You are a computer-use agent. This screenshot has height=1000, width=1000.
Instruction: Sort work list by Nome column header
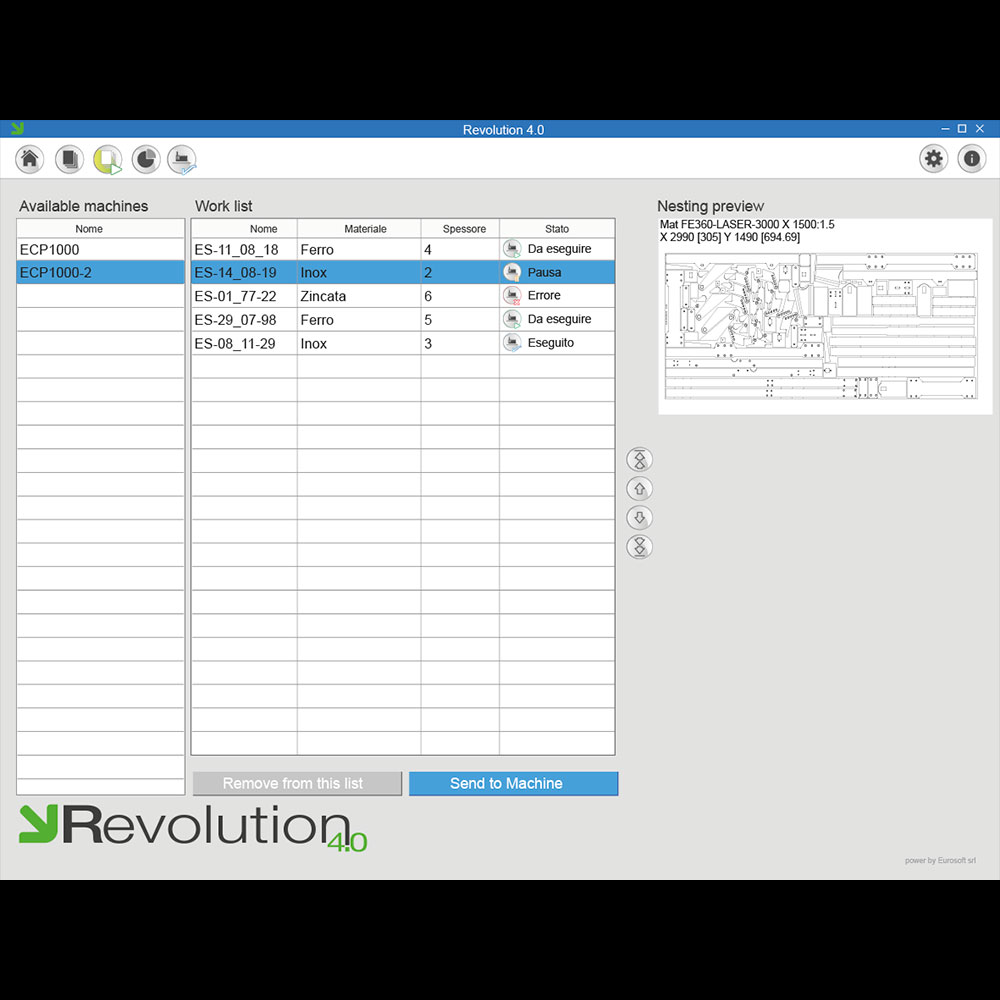(244, 228)
